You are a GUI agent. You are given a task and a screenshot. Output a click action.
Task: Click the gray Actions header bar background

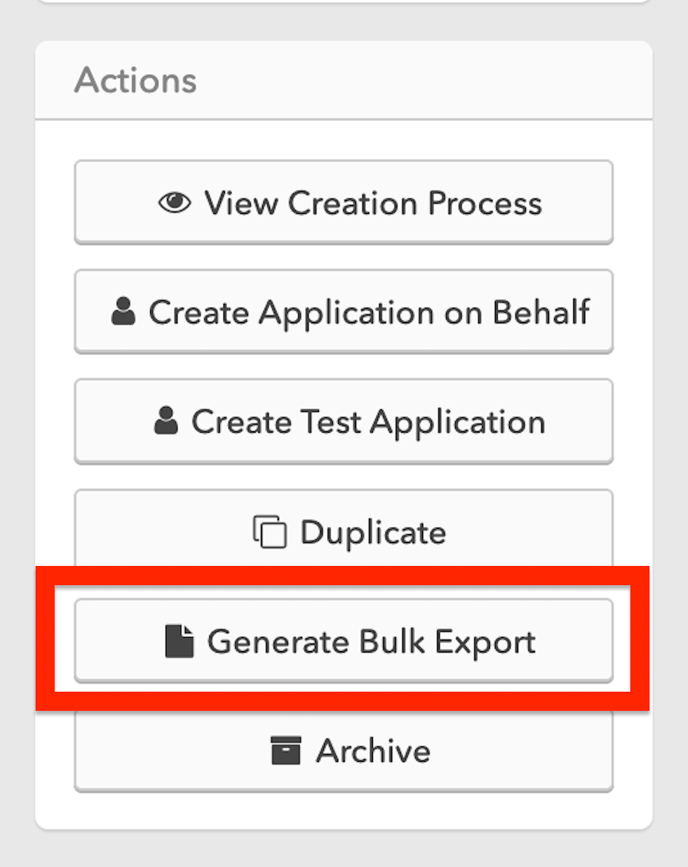point(420,81)
